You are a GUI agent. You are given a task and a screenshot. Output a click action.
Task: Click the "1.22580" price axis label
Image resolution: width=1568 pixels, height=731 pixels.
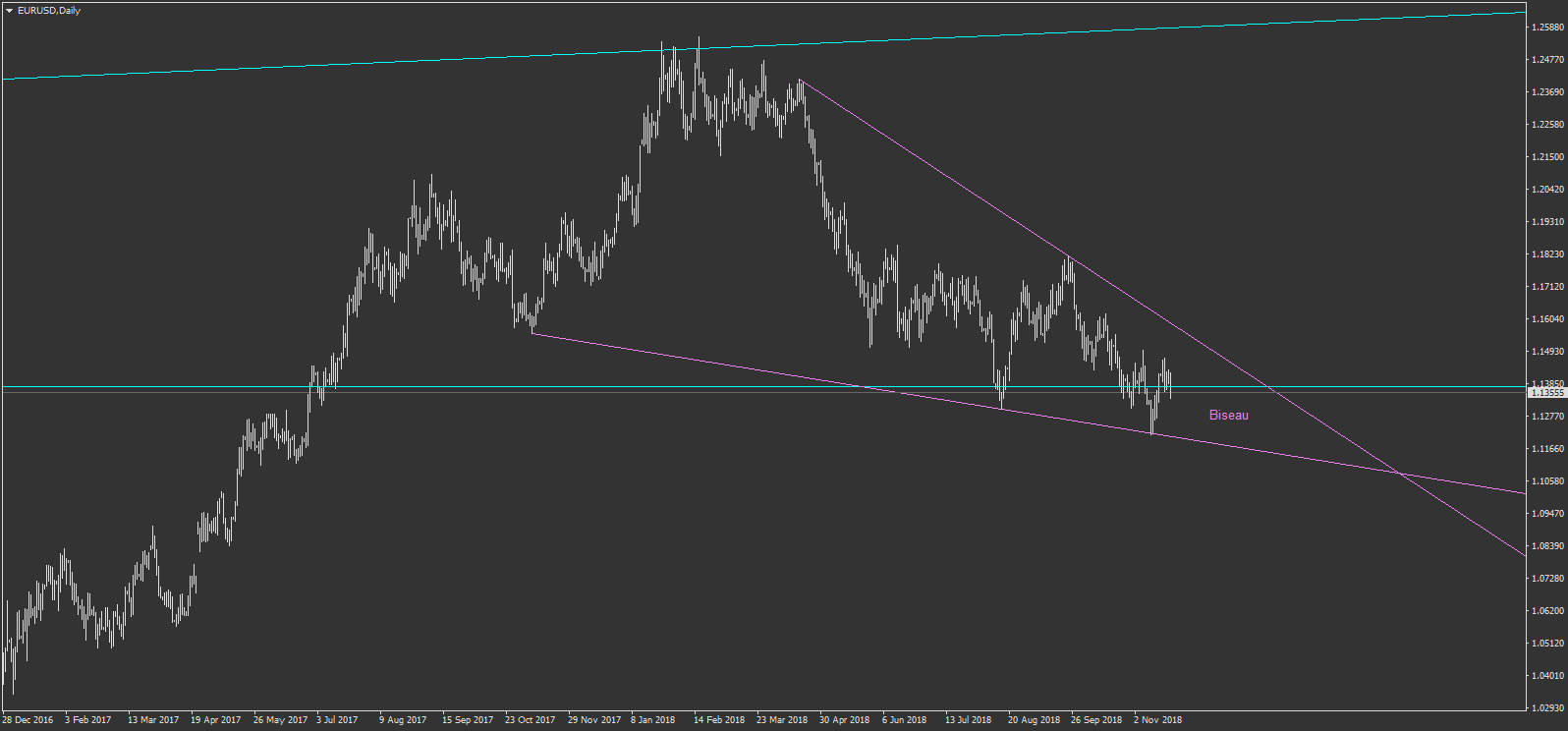click(x=1547, y=125)
